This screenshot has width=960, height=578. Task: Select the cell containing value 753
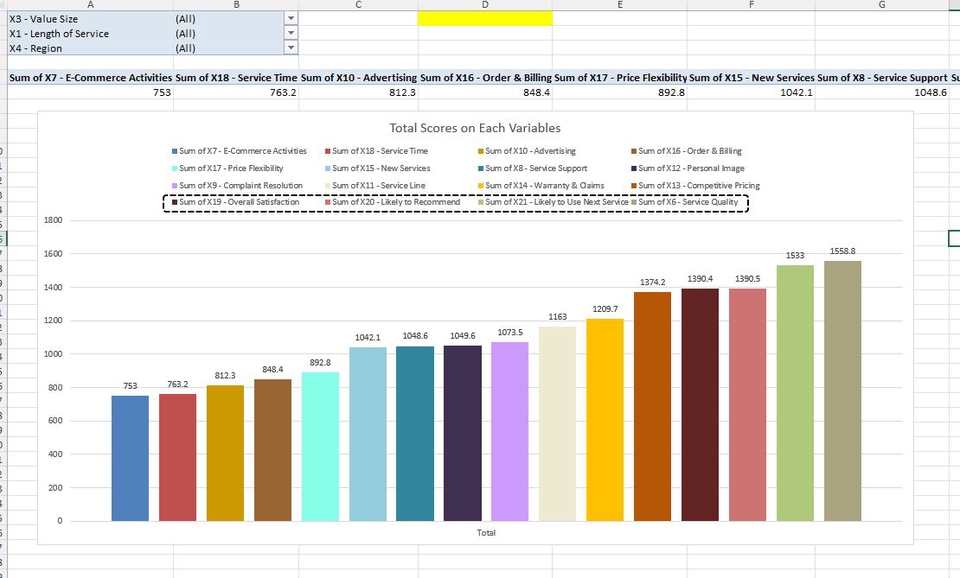coord(91,92)
